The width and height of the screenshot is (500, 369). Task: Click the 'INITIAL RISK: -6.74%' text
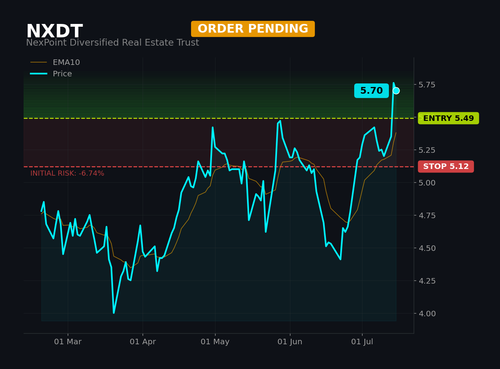[67, 173]
